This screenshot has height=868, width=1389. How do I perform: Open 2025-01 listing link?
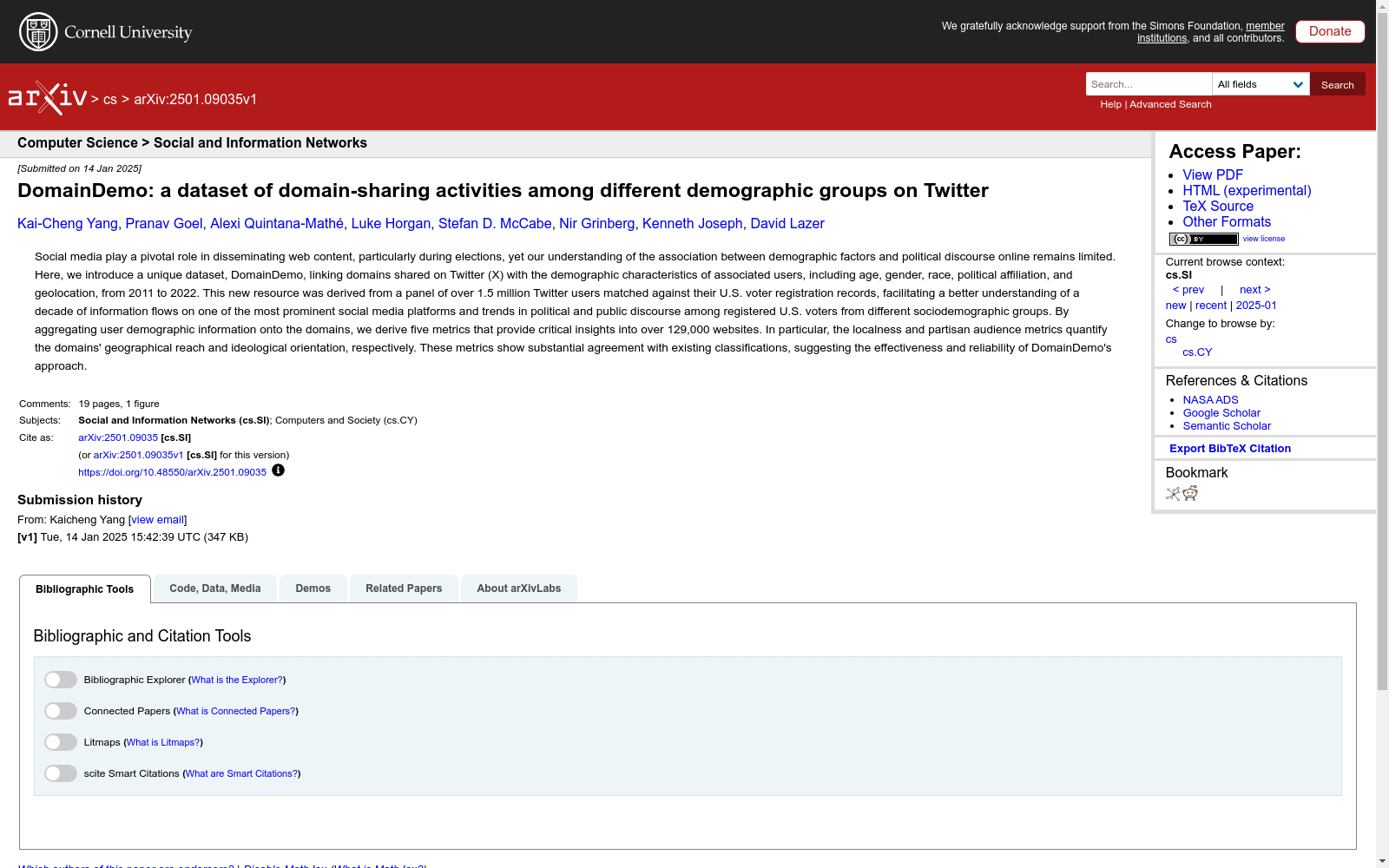click(1256, 306)
